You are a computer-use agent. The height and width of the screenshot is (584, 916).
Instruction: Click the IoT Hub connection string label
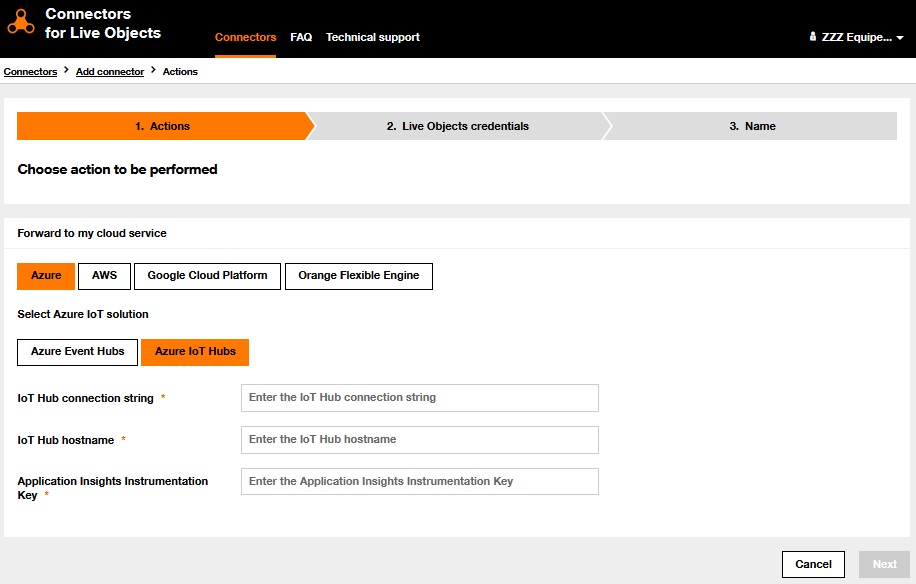click(85, 398)
